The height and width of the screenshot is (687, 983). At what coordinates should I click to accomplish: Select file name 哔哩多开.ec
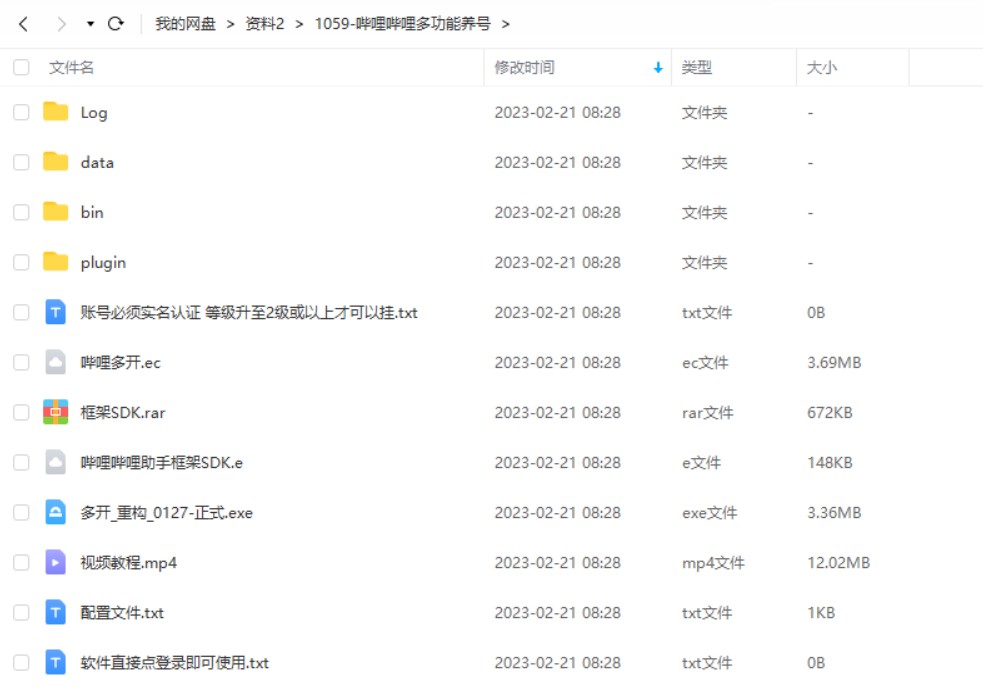pos(120,362)
